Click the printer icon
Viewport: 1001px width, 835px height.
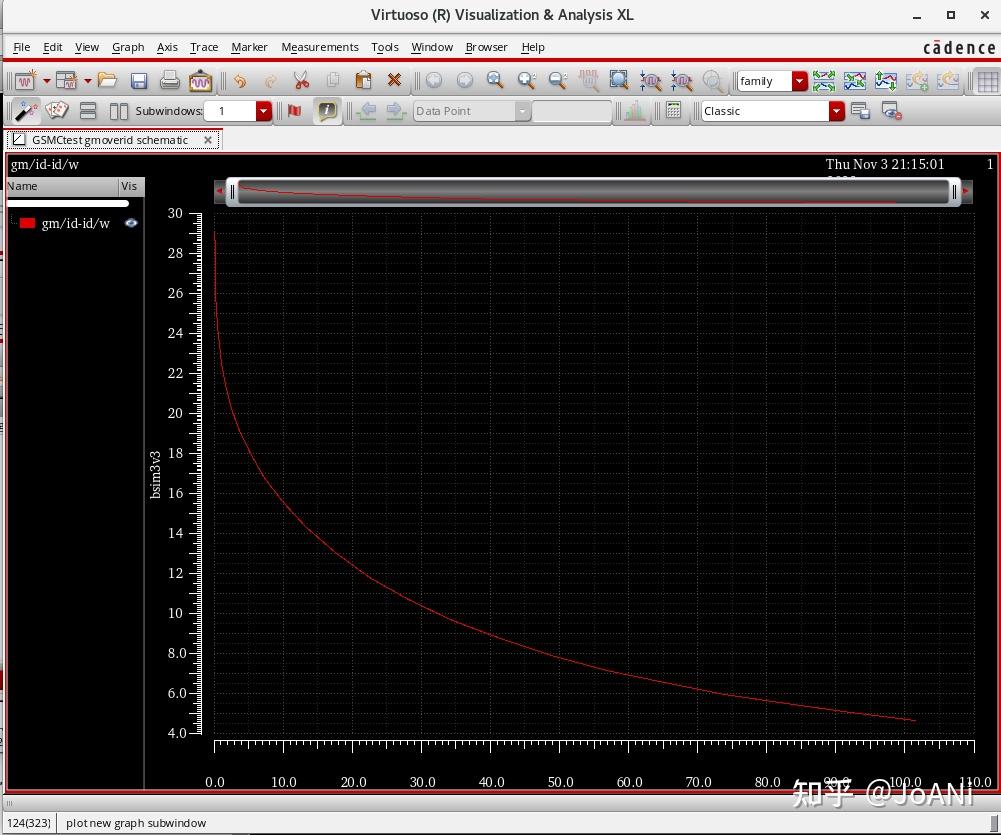(x=170, y=81)
